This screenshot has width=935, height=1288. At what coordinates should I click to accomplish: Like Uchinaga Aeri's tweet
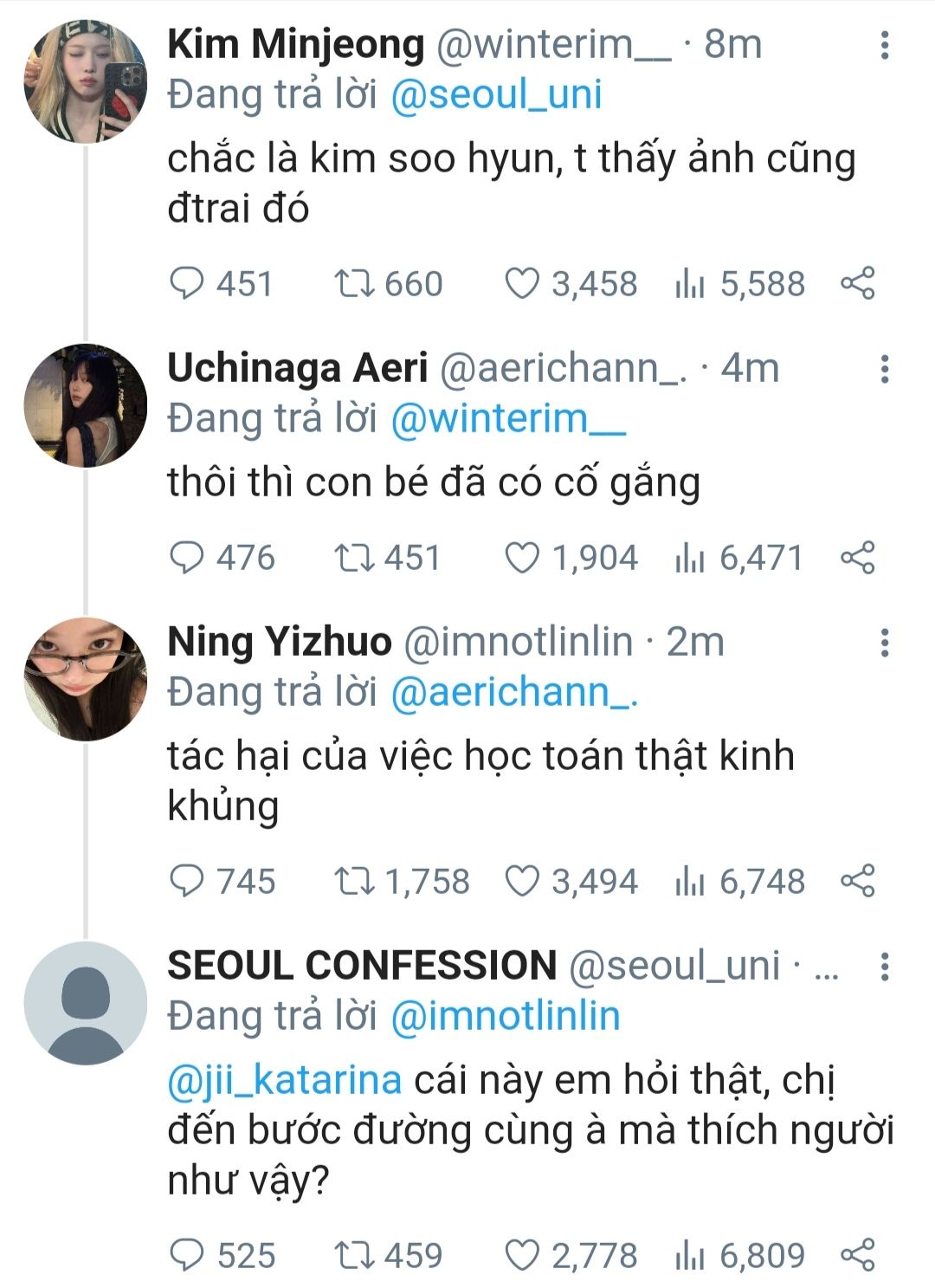tap(522, 558)
